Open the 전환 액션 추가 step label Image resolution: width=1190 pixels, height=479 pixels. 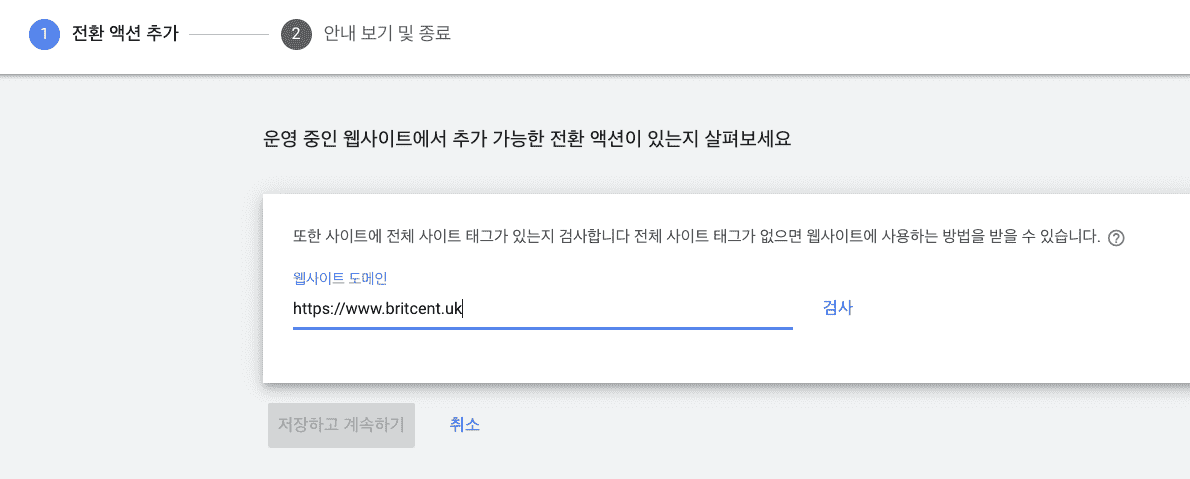[x=124, y=34]
